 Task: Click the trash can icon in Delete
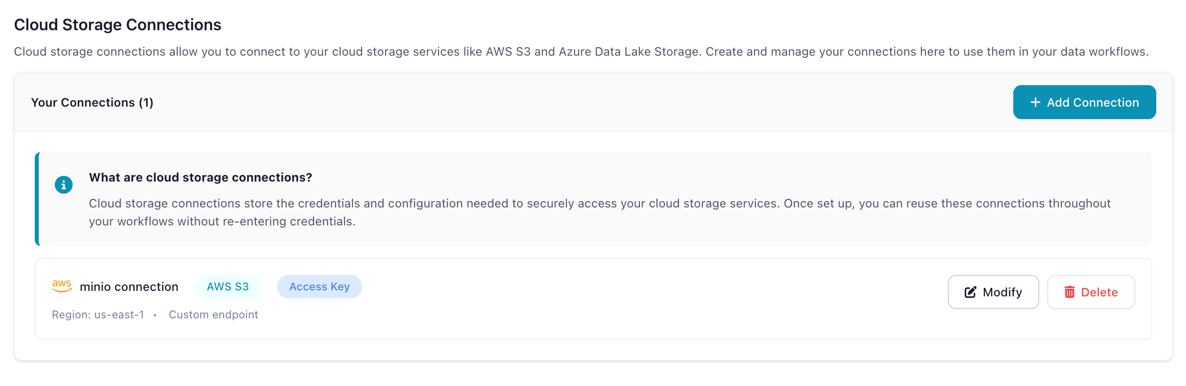(x=1070, y=292)
